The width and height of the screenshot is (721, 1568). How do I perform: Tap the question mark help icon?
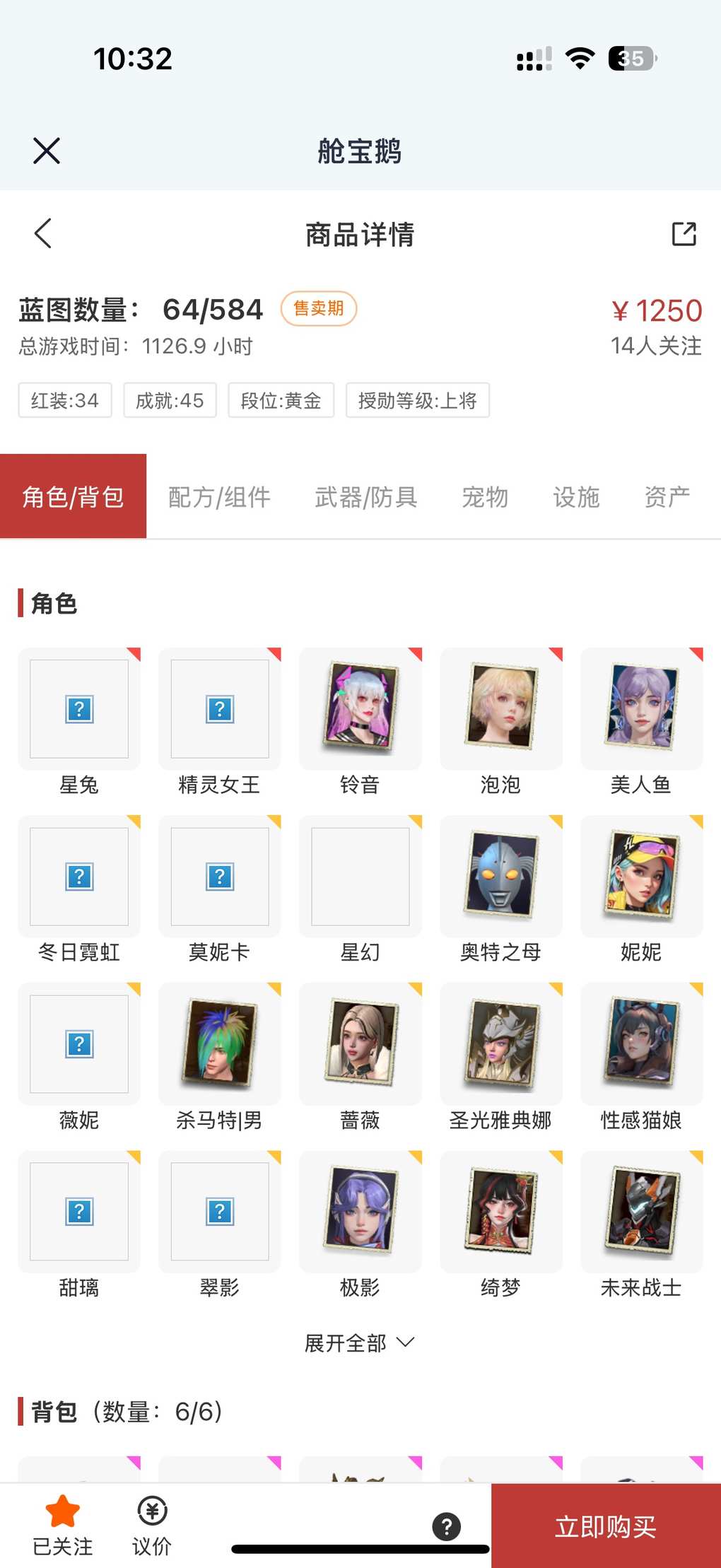point(447,1526)
